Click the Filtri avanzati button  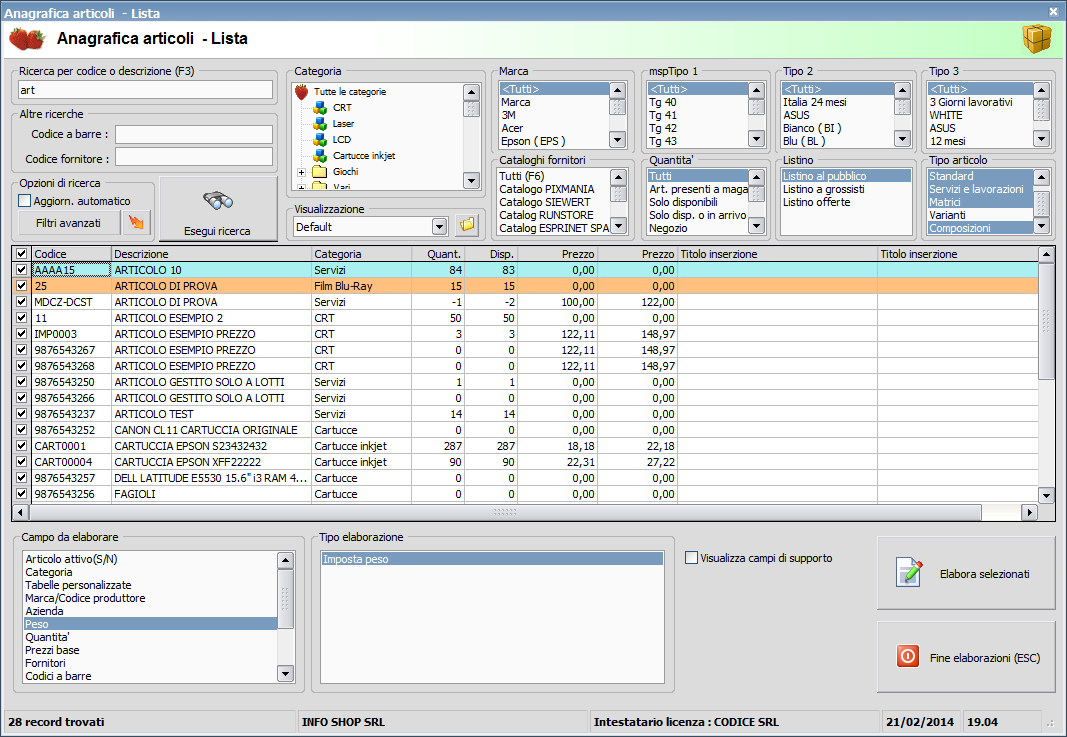point(68,223)
